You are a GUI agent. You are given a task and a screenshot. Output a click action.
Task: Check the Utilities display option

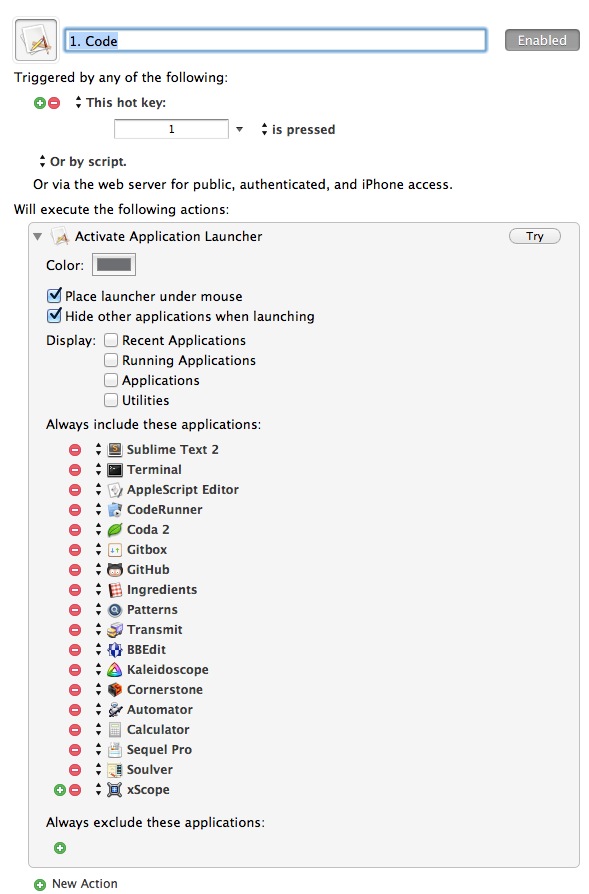point(111,400)
